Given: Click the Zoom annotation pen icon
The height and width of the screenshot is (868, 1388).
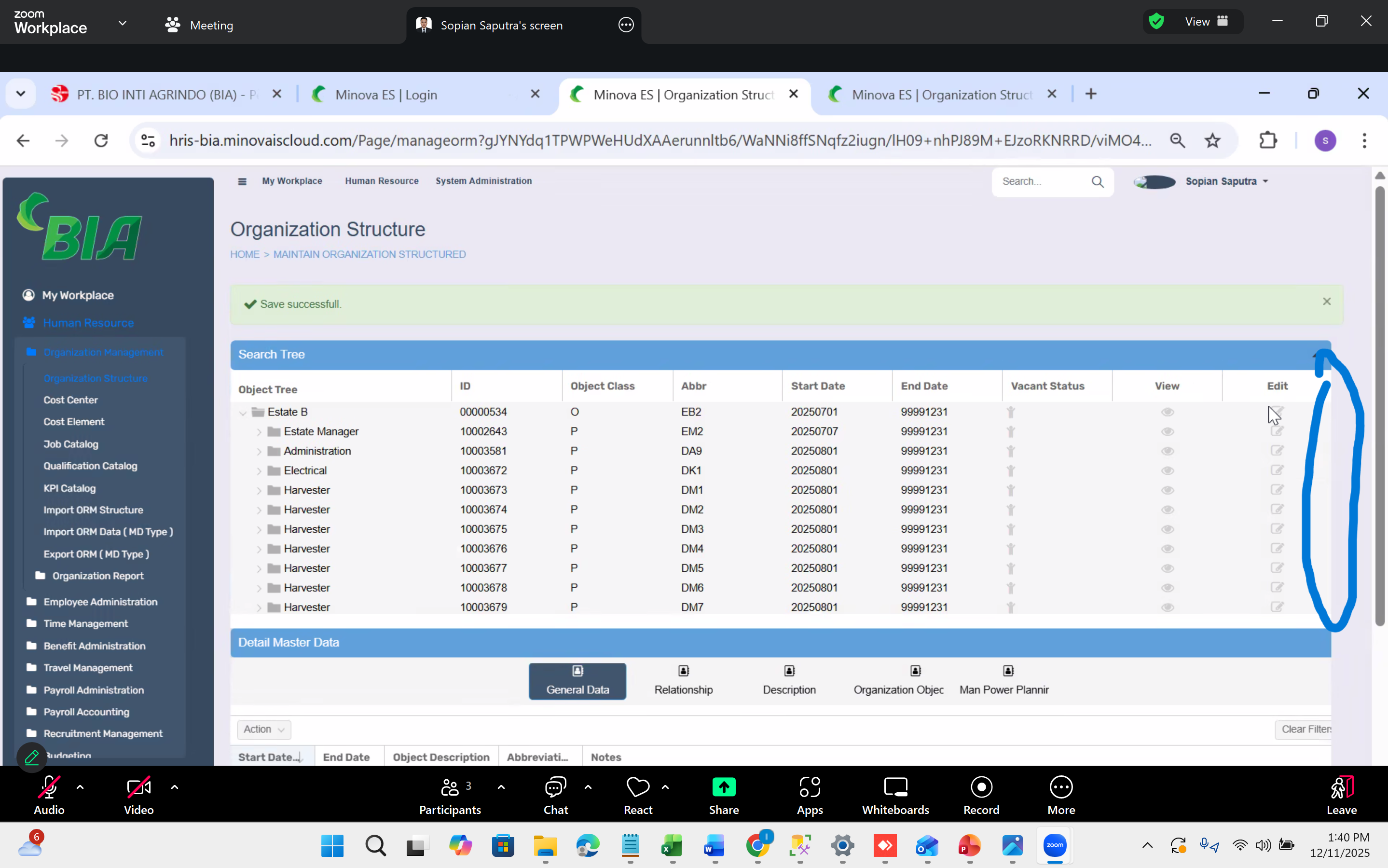Looking at the screenshot, I should [x=32, y=758].
